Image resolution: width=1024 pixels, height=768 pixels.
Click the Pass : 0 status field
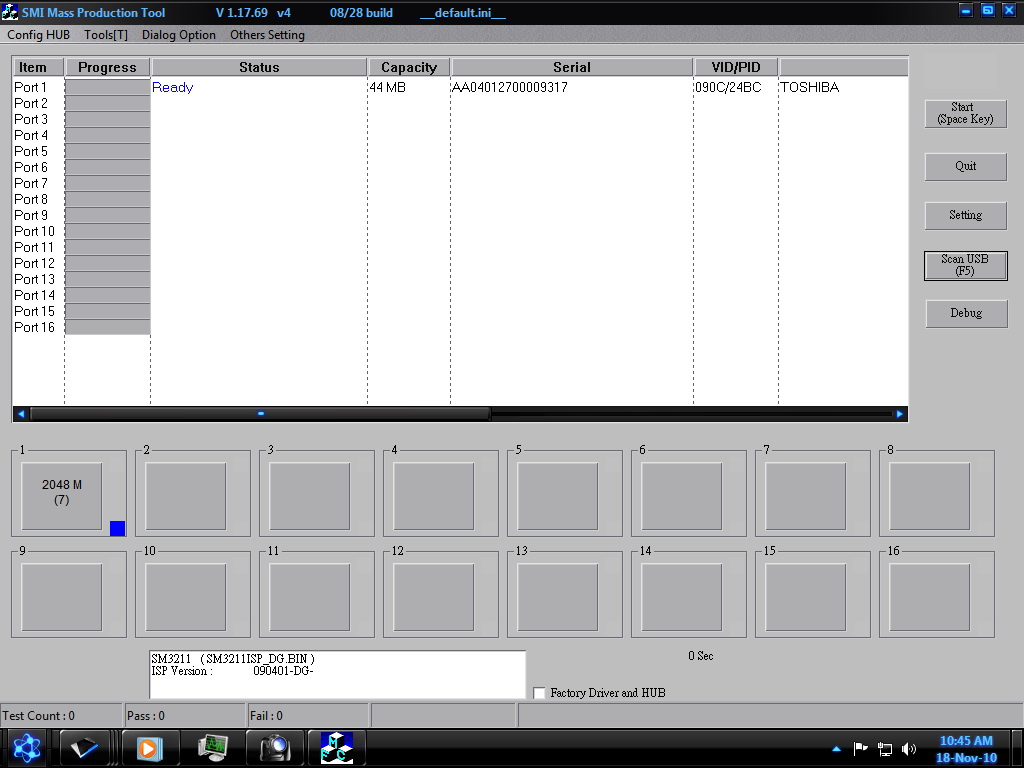coord(185,716)
